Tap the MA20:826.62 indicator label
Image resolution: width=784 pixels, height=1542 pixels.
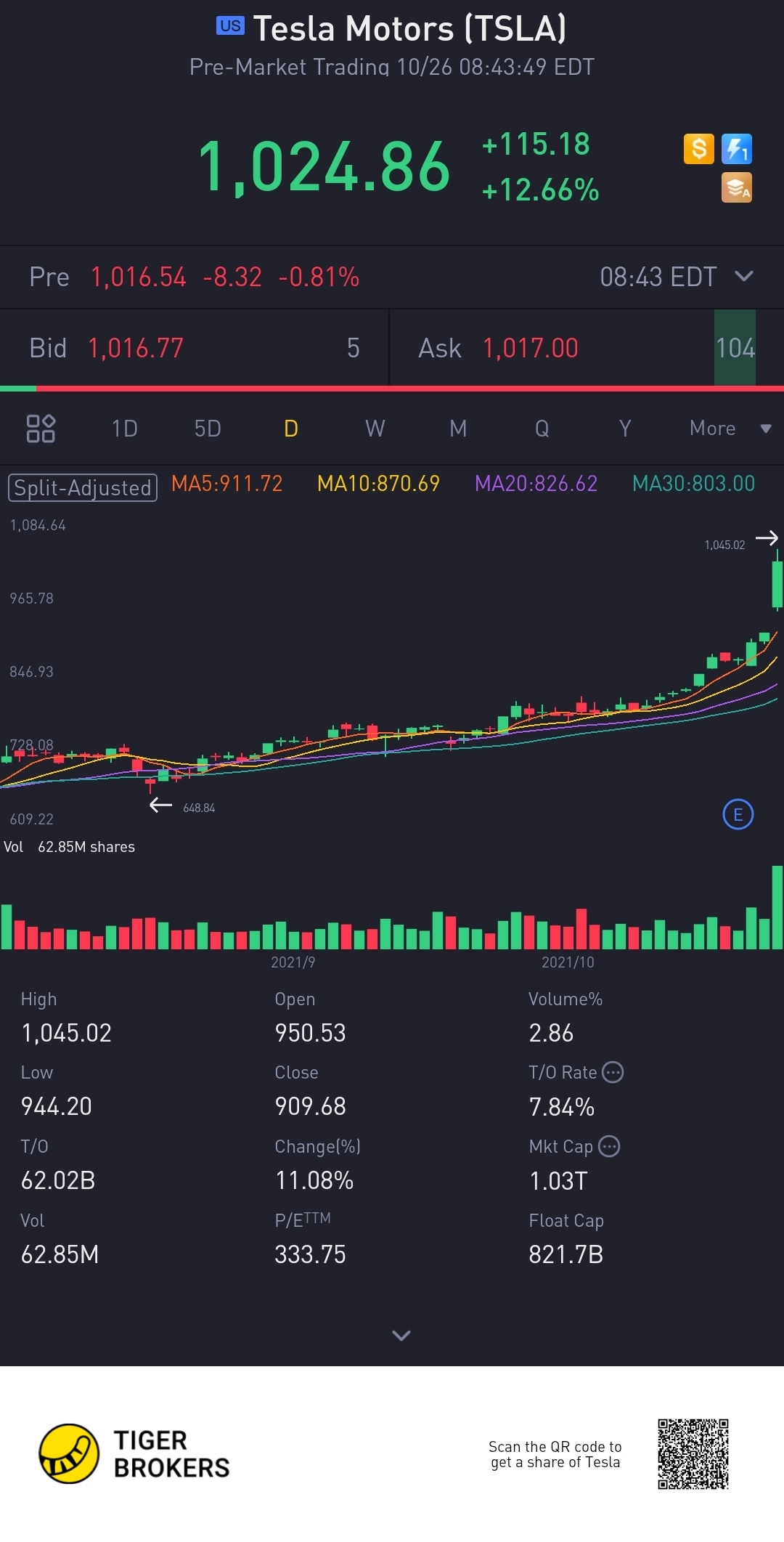(x=536, y=484)
